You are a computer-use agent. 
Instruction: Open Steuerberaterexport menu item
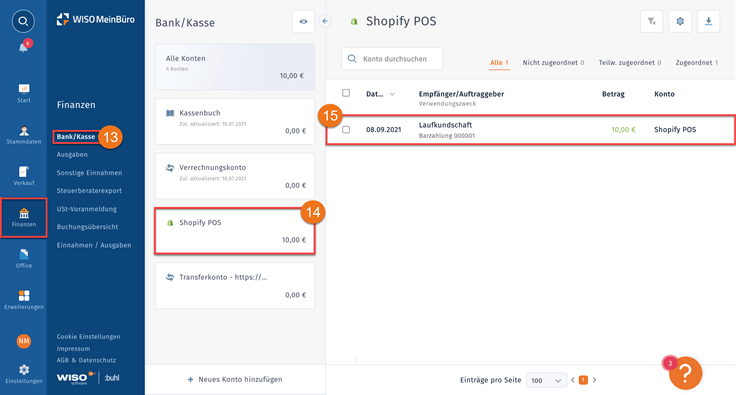pyautogui.click(x=89, y=191)
